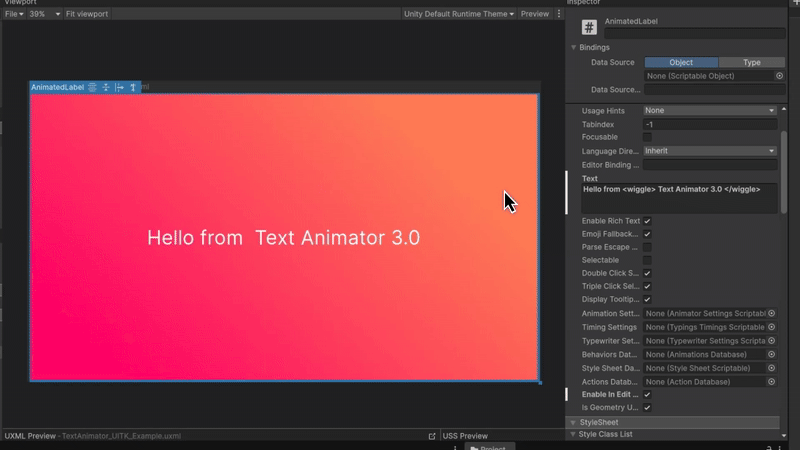Click the Preview button
This screenshot has width=800, height=450.
pyautogui.click(x=535, y=15)
